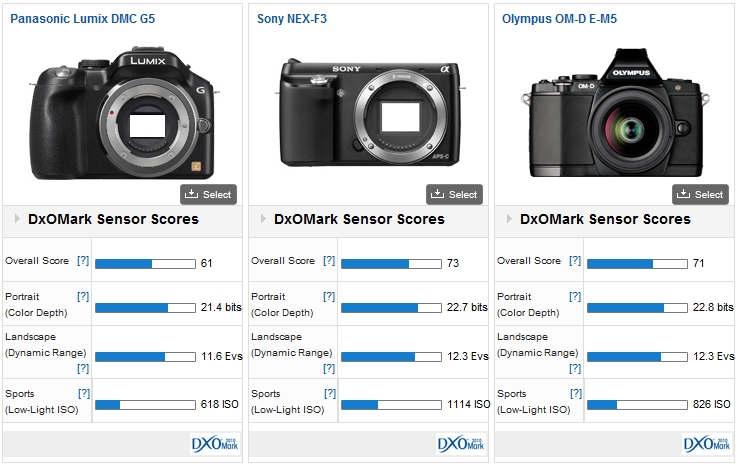Click the Panasonic Lumix G5 camera photo
The width and height of the screenshot is (739, 469).
click(x=123, y=113)
